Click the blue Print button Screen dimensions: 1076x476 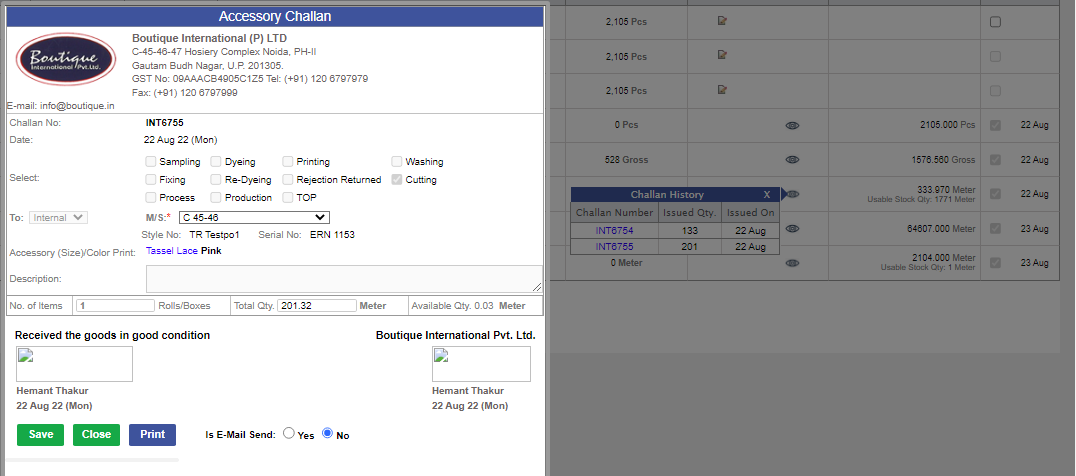(152, 435)
